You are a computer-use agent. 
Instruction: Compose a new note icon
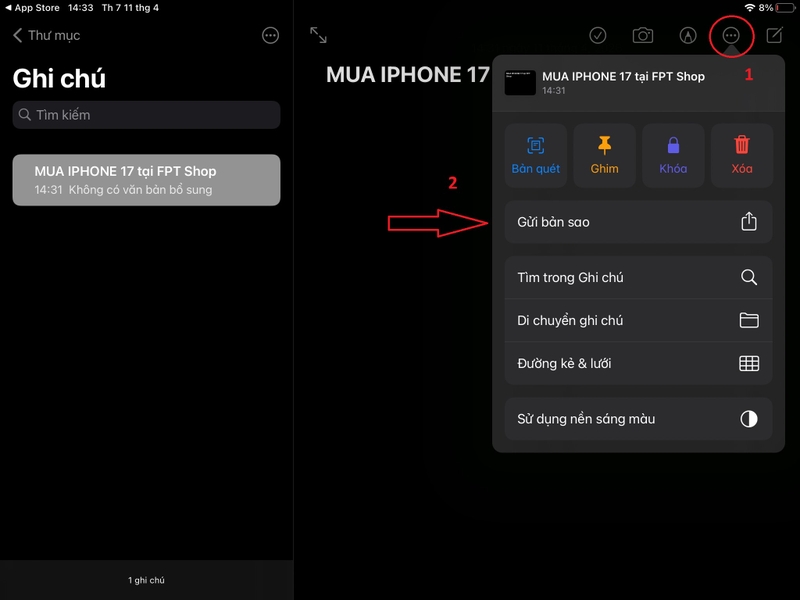tap(774, 35)
